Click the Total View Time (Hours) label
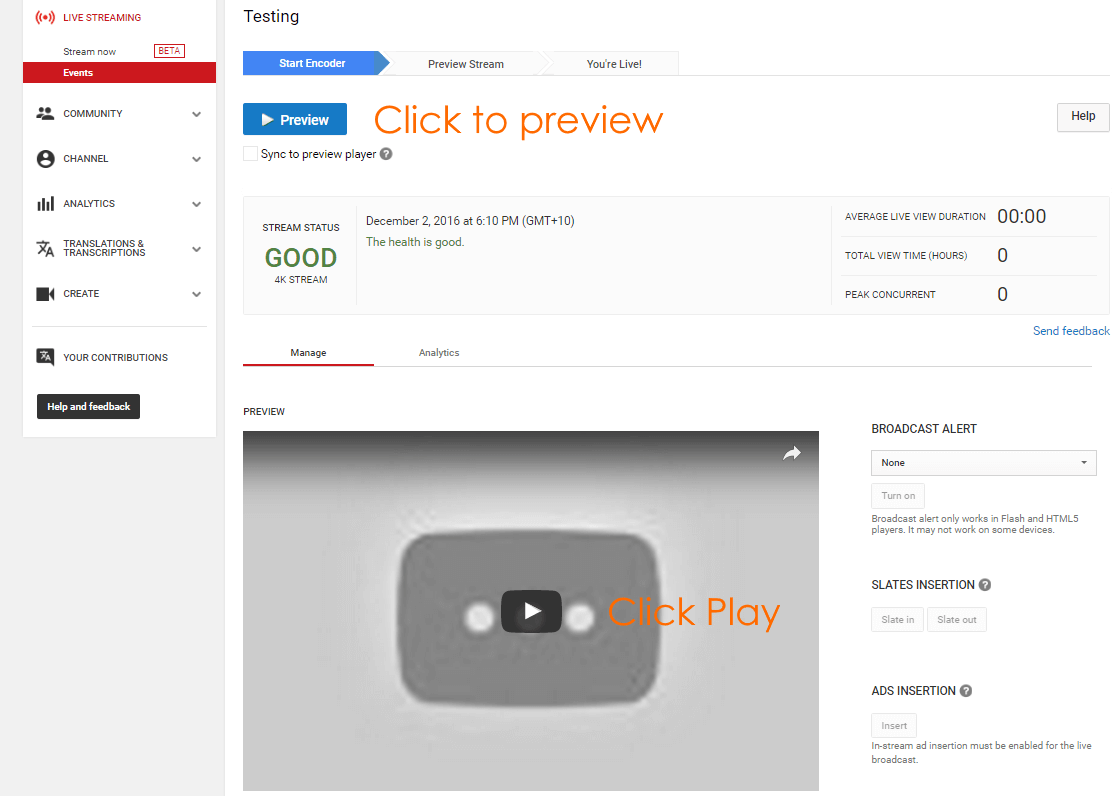Image resolution: width=1112 pixels, height=796 pixels. 906,255
